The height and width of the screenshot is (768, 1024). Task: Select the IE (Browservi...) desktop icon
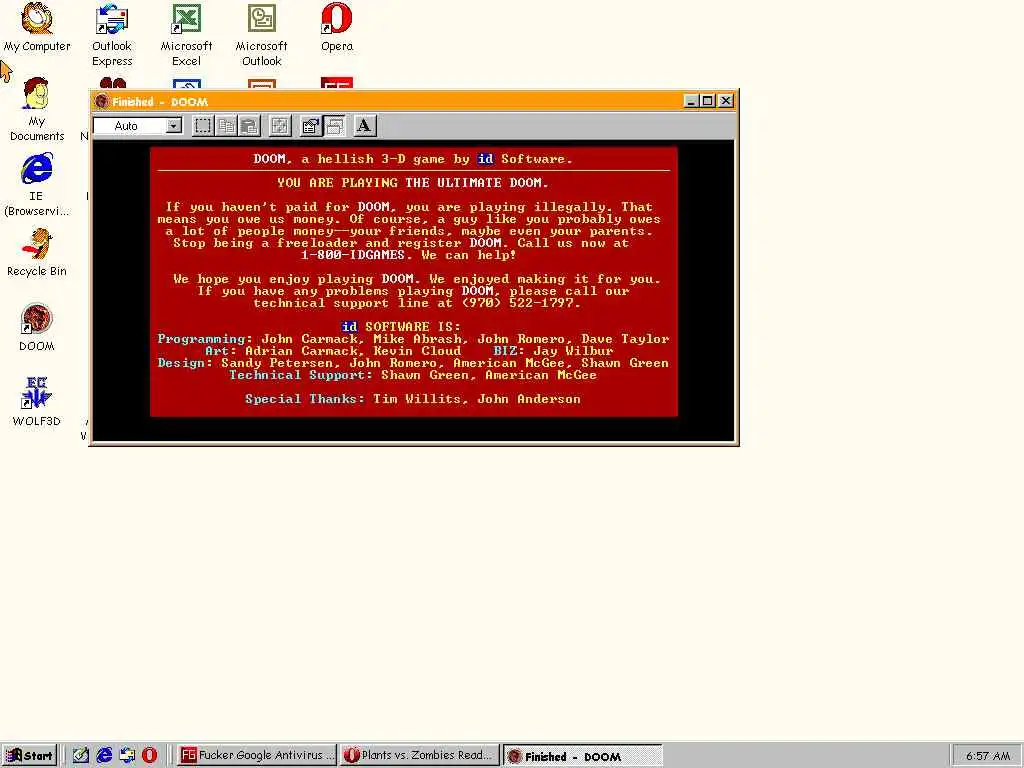(37, 185)
